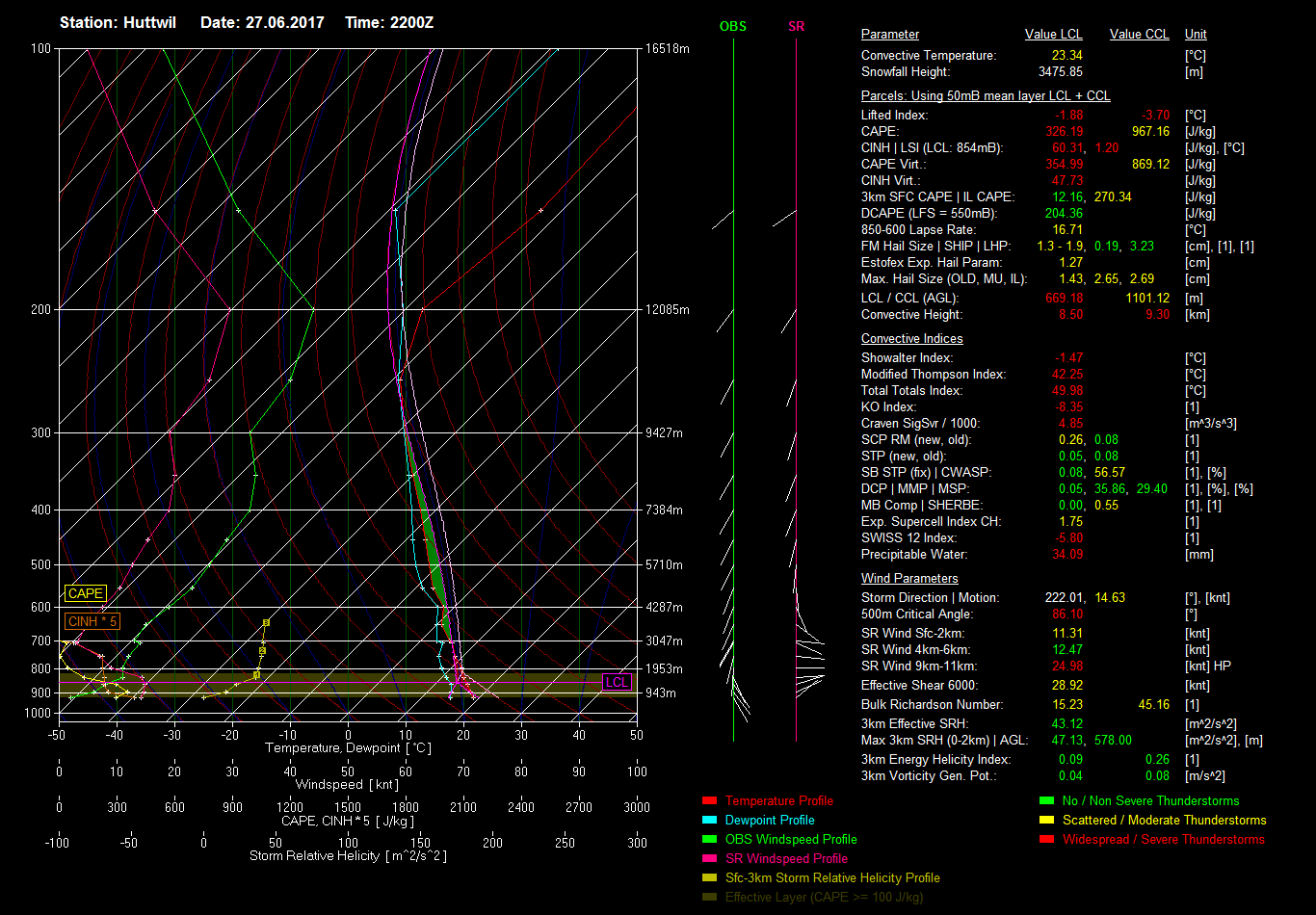Screen dimensions: 1316x915
Task: Click the yellow CAPE label box
Action: pyautogui.click(x=85, y=594)
